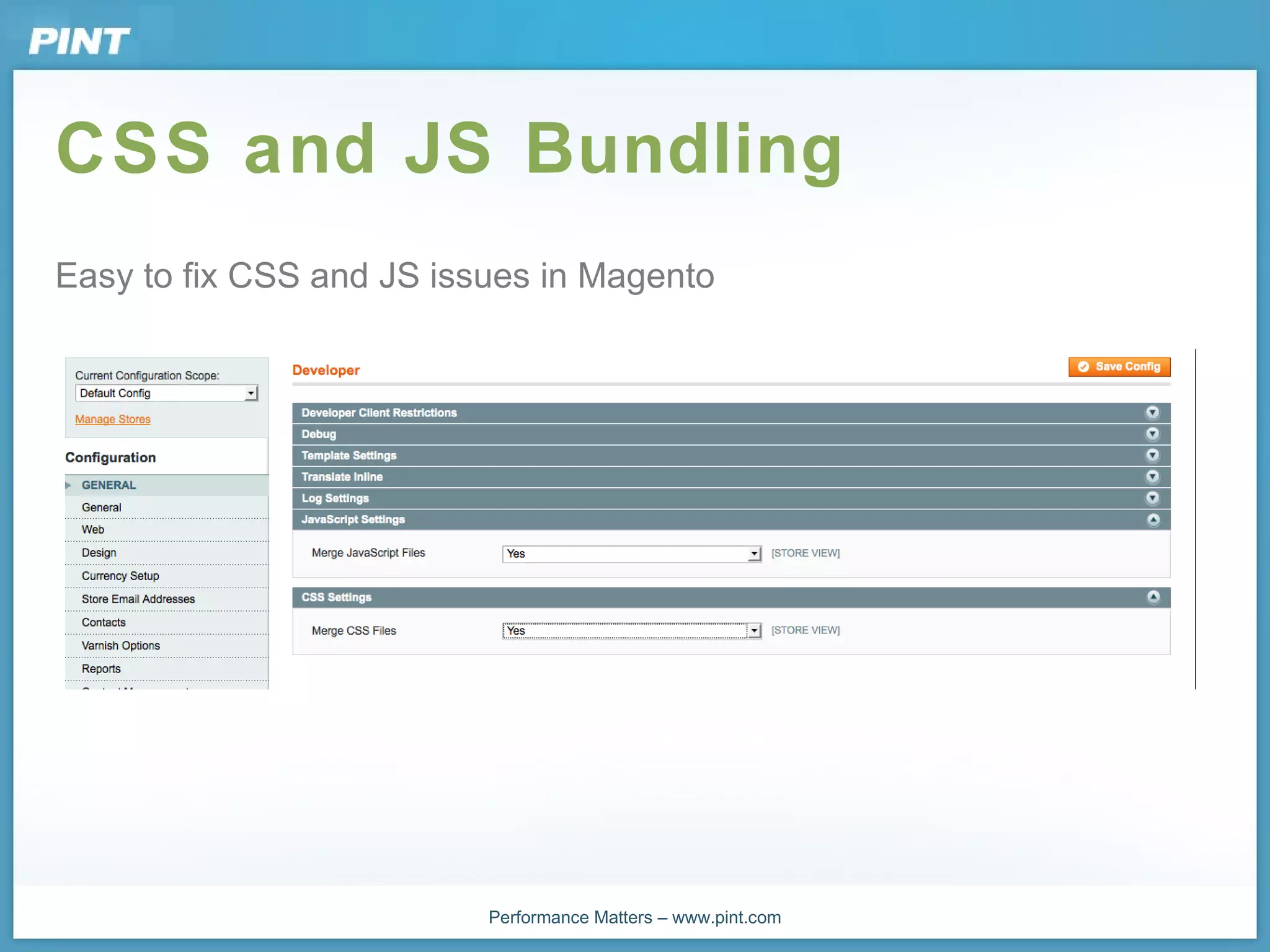Expand the Debug section arrow icon
1270x952 pixels.
pos(1152,434)
